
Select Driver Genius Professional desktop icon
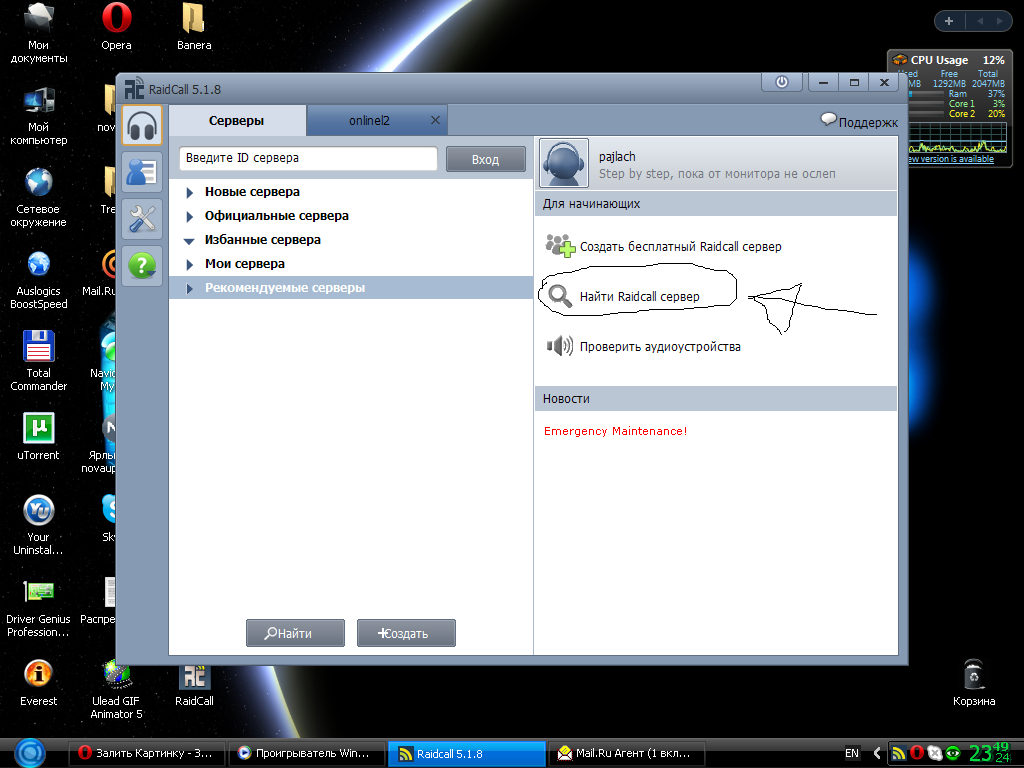[x=39, y=607]
